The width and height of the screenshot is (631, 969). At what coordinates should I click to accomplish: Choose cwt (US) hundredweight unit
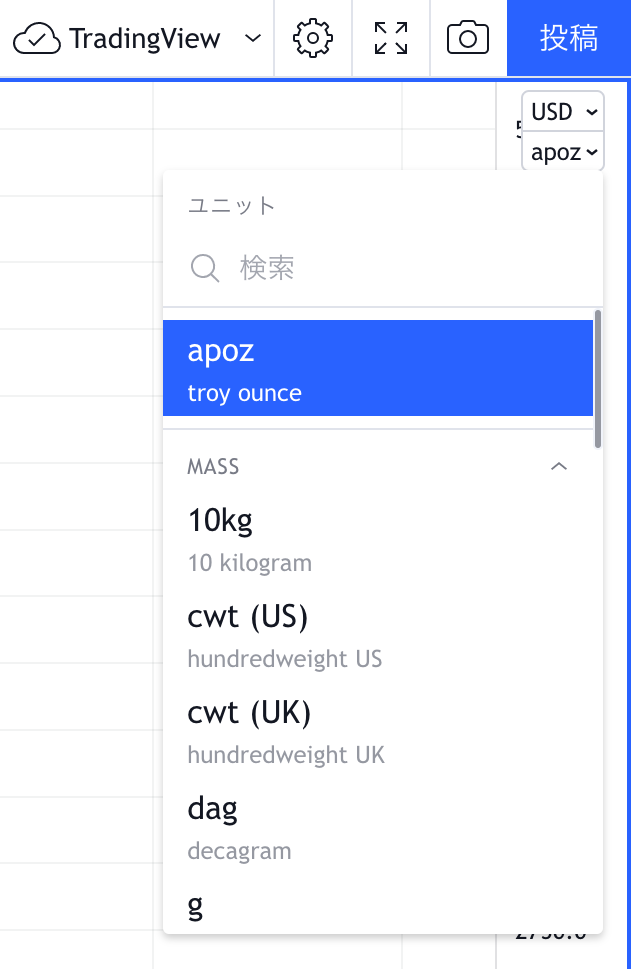tap(378, 635)
